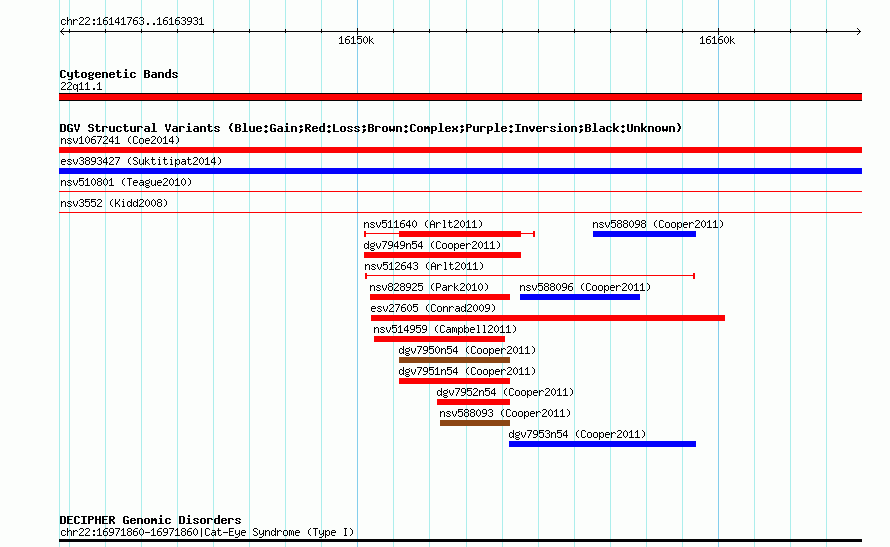Open the esv27605 (Conrad2009) label
The width and height of the screenshot is (890, 547).
[433, 308]
